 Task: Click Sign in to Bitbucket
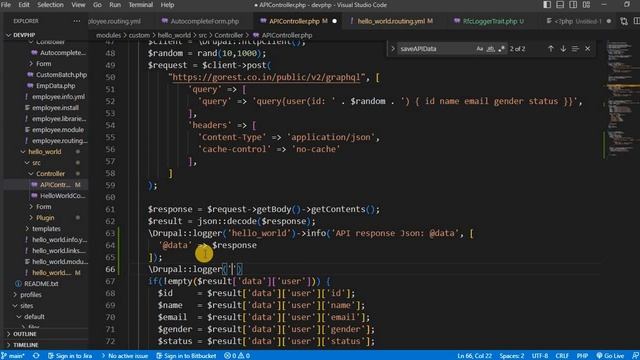click(x=186, y=356)
